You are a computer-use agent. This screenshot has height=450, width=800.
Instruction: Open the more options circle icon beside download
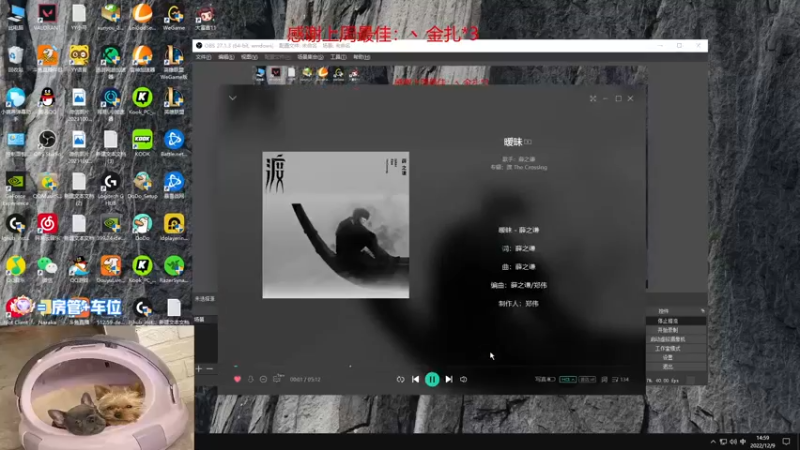pos(263,379)
